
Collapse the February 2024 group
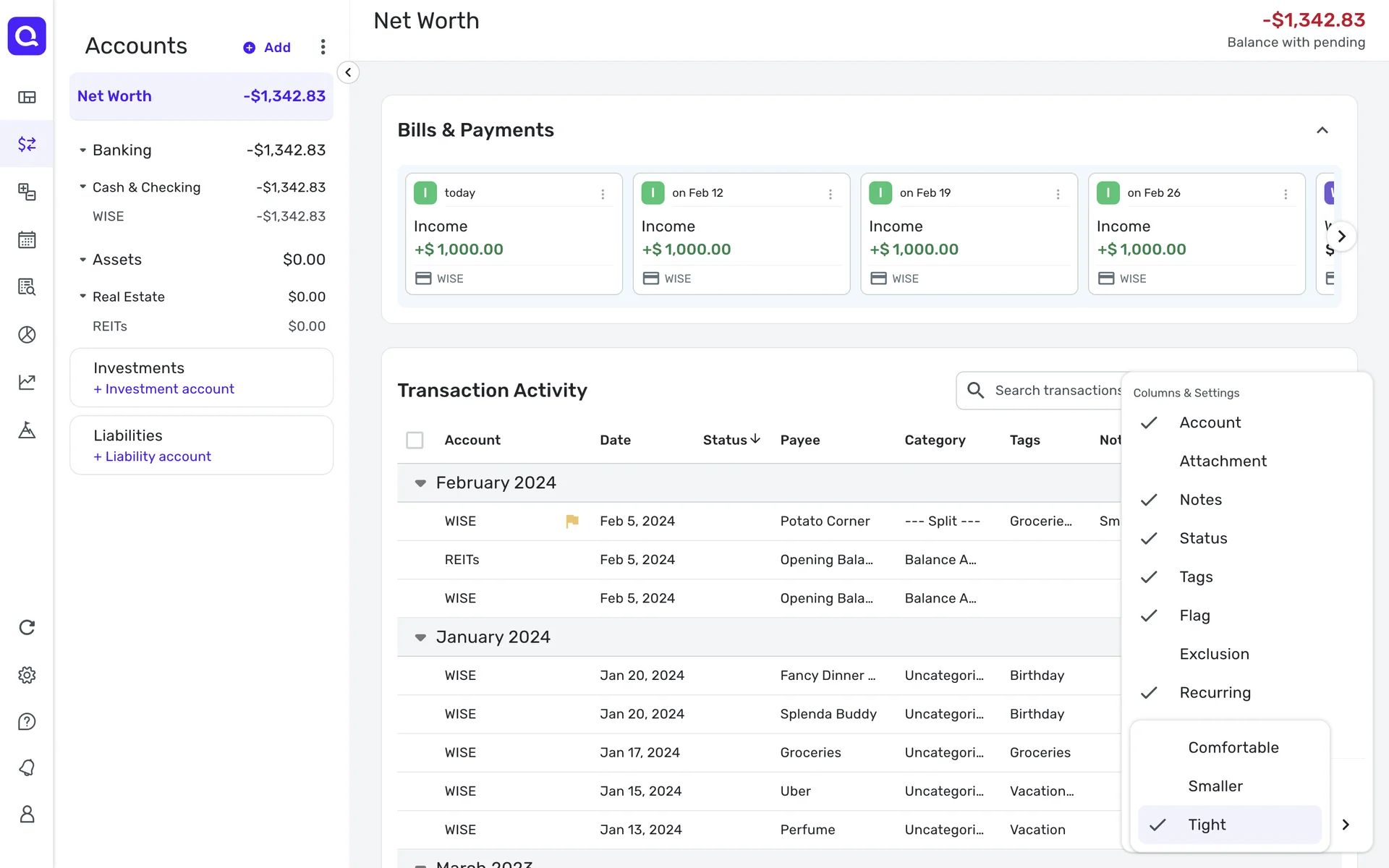click(420, 483)
